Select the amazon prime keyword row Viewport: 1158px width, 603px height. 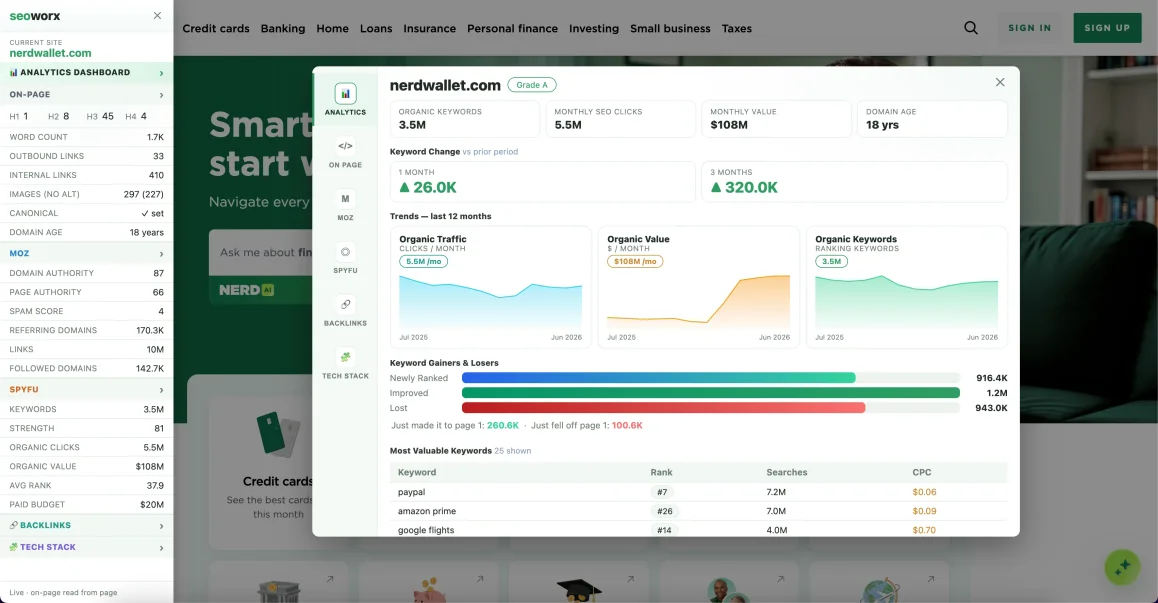[x=698, y=511]
